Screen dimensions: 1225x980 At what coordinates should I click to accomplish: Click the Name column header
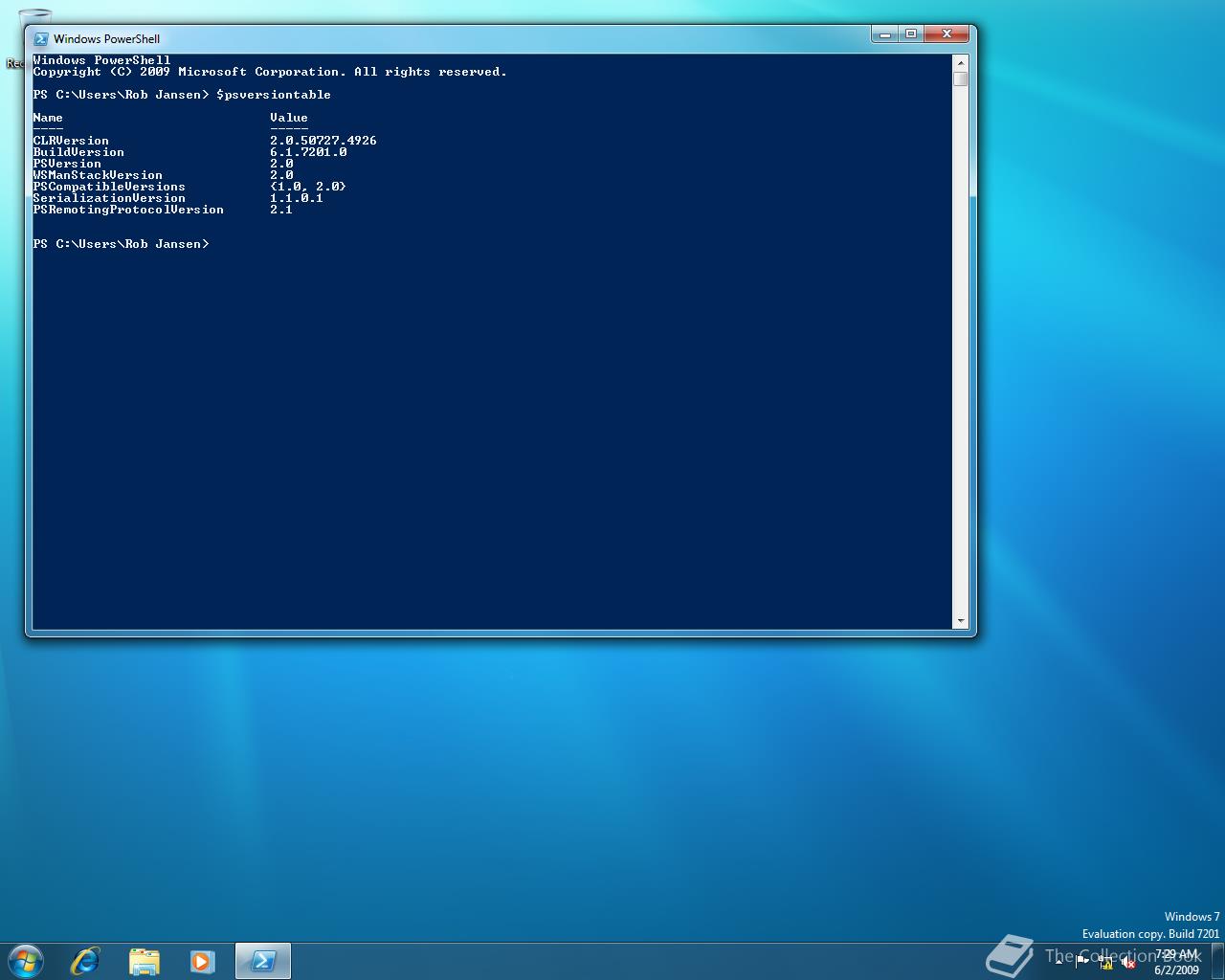pos(48,118)
